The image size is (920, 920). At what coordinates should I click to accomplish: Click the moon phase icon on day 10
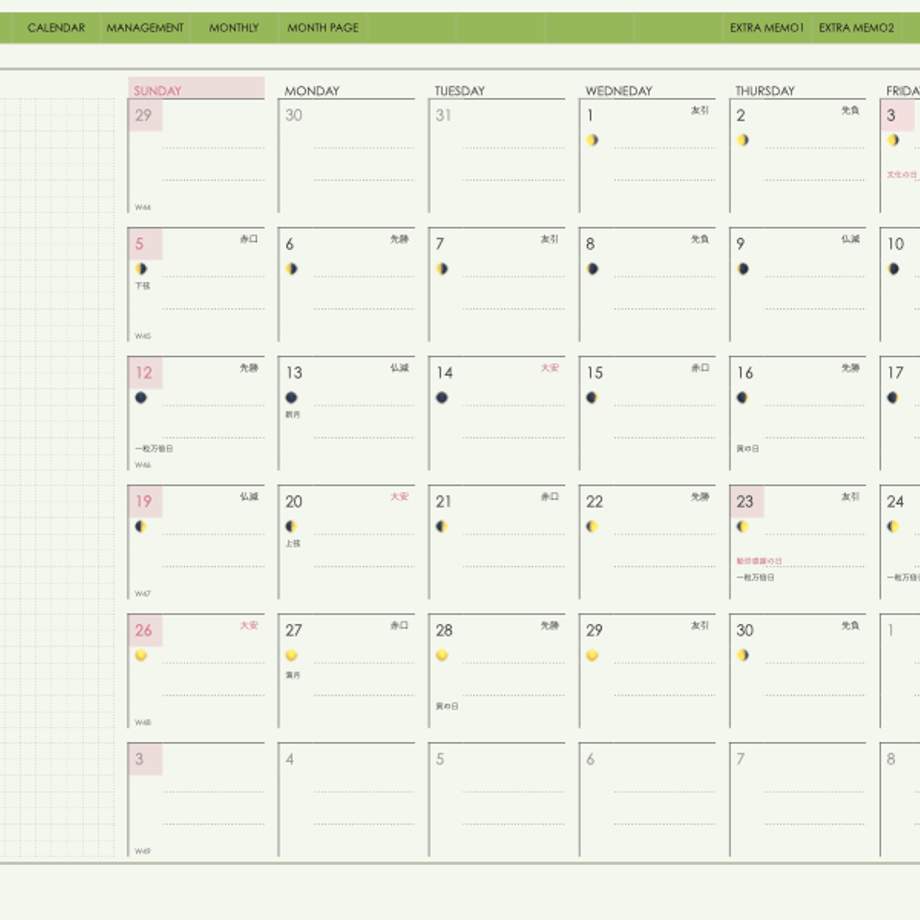pos(893,269)
